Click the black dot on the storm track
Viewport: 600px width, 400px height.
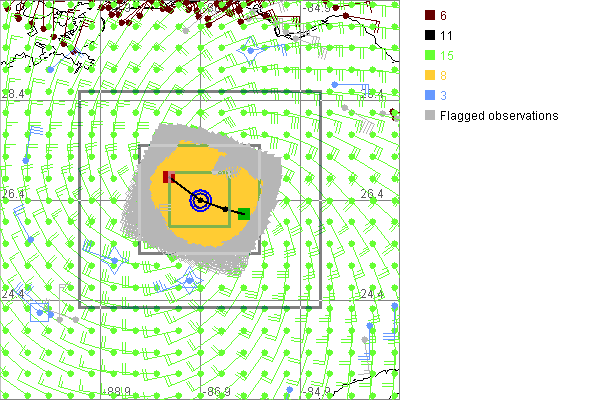point(222,208)
